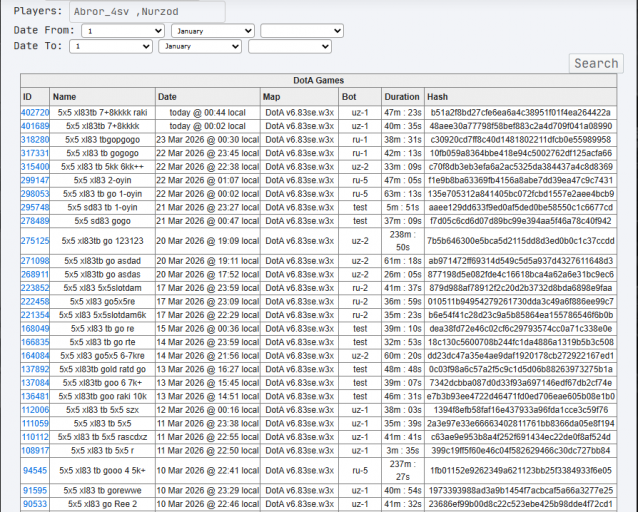Image resolution: width=638 pixels, height=512 pixels.
Task: Open the Date From year dropdown
Action: [302, 31]
